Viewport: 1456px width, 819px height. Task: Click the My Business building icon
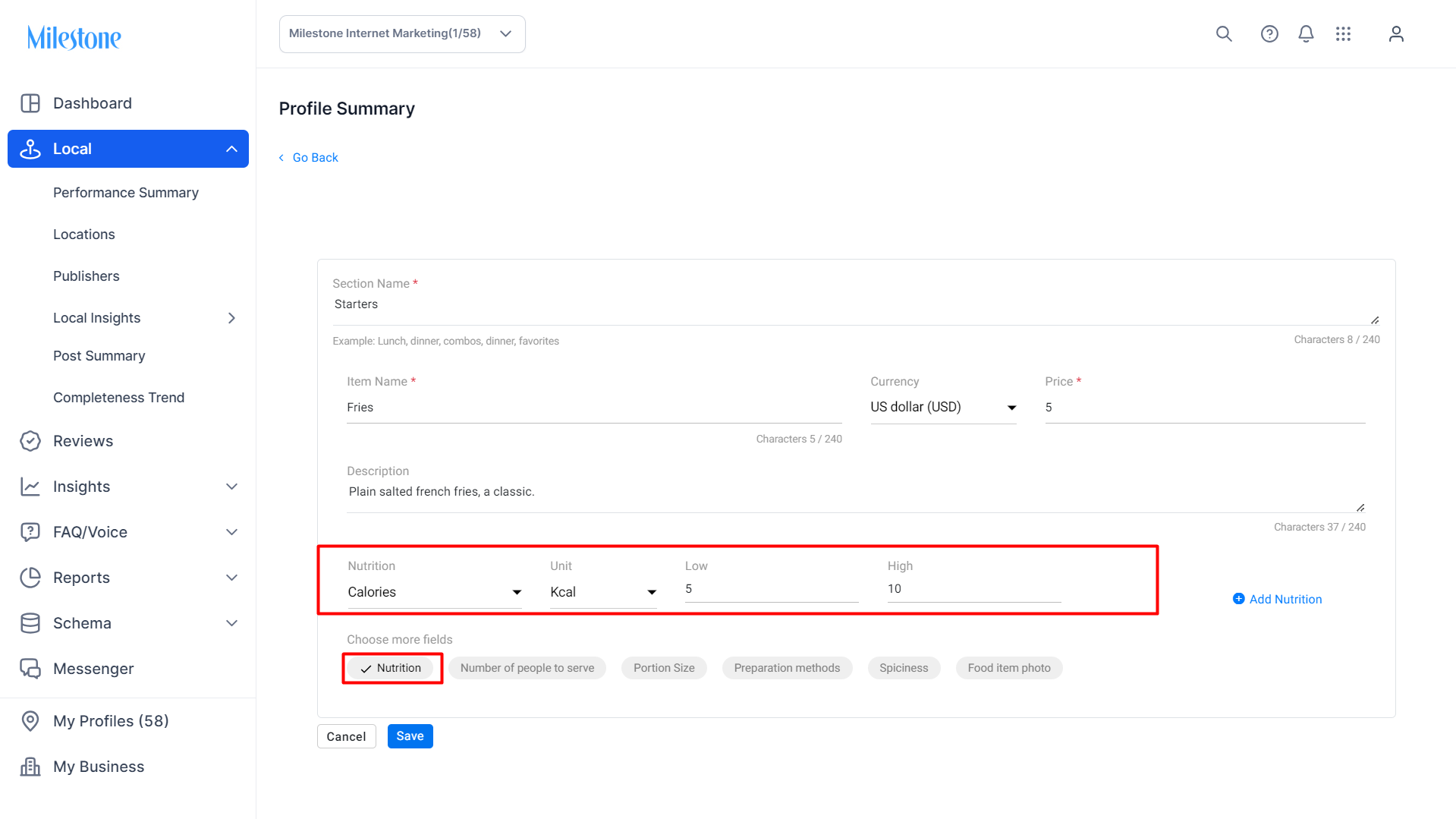click(x=30, y=767)
